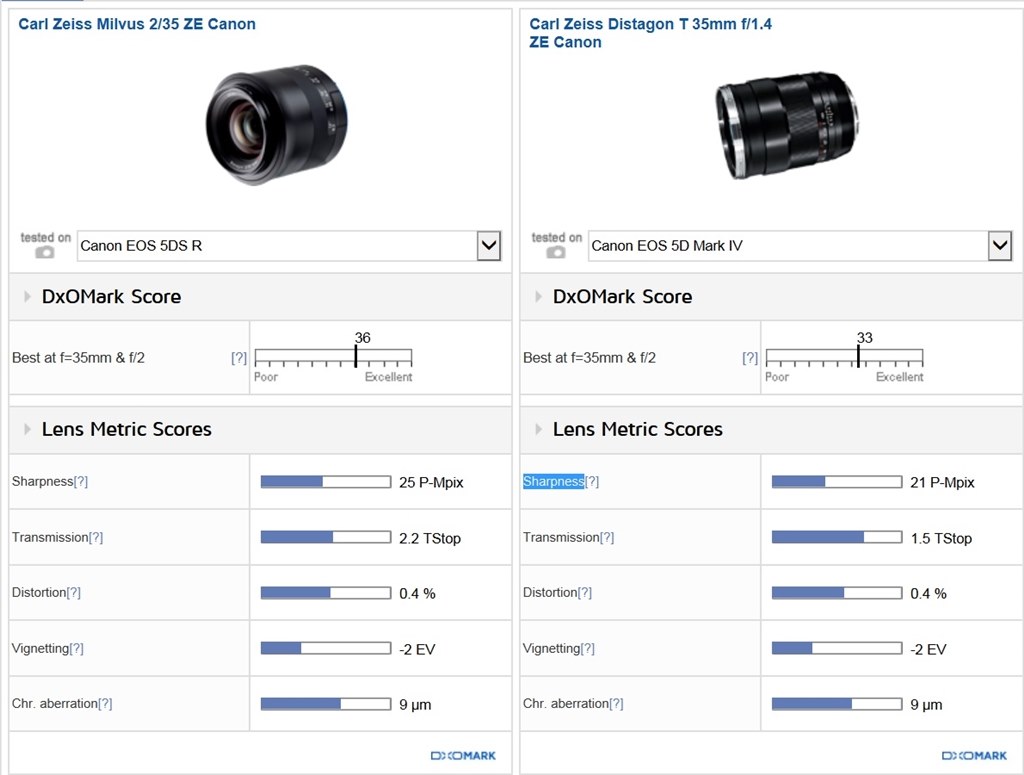The width and height of the screenshot is (1024, 775).
Task: Click the left 'Best at f=35mm & f/2' text
Action: [78, 358]
